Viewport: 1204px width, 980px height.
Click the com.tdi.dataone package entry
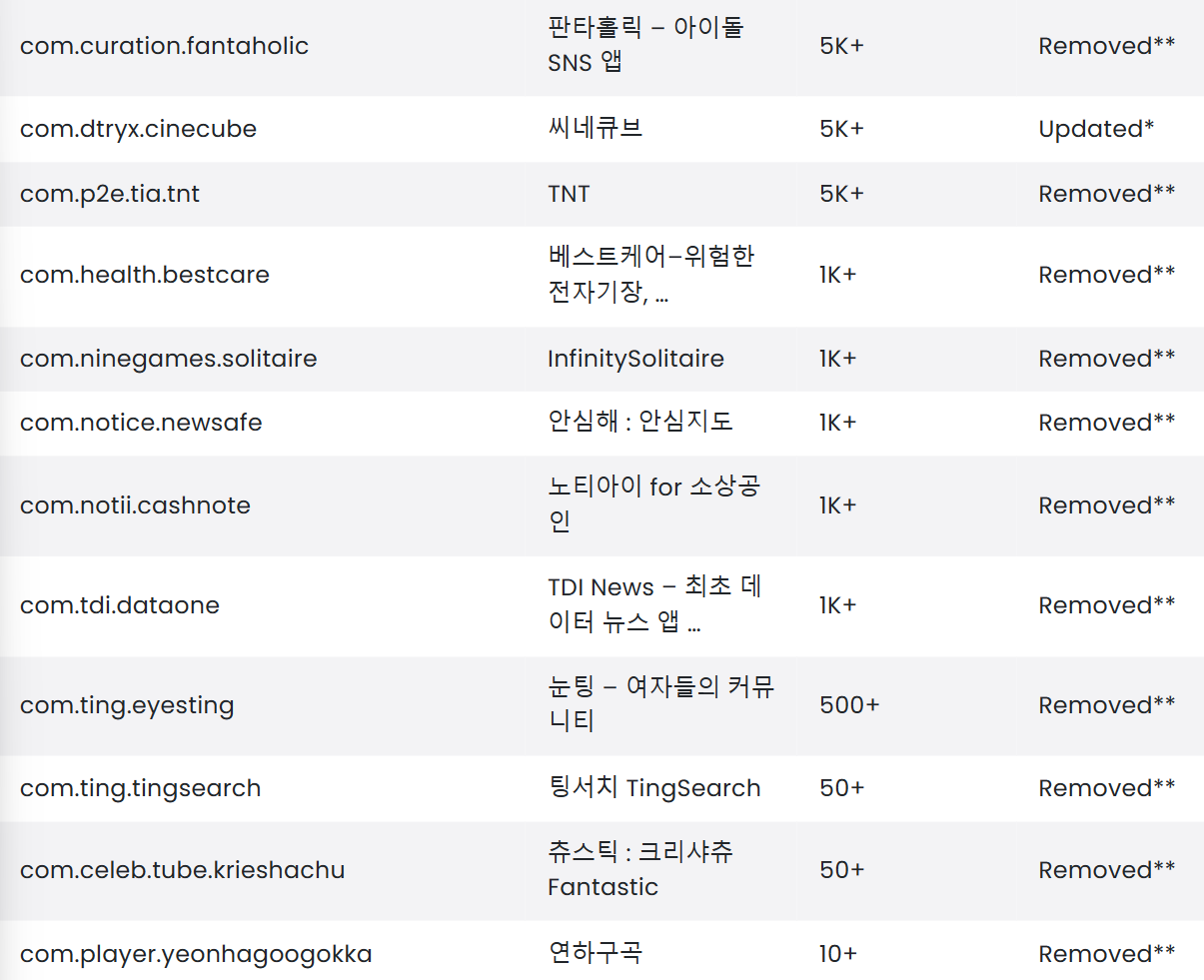coord(120,605)
